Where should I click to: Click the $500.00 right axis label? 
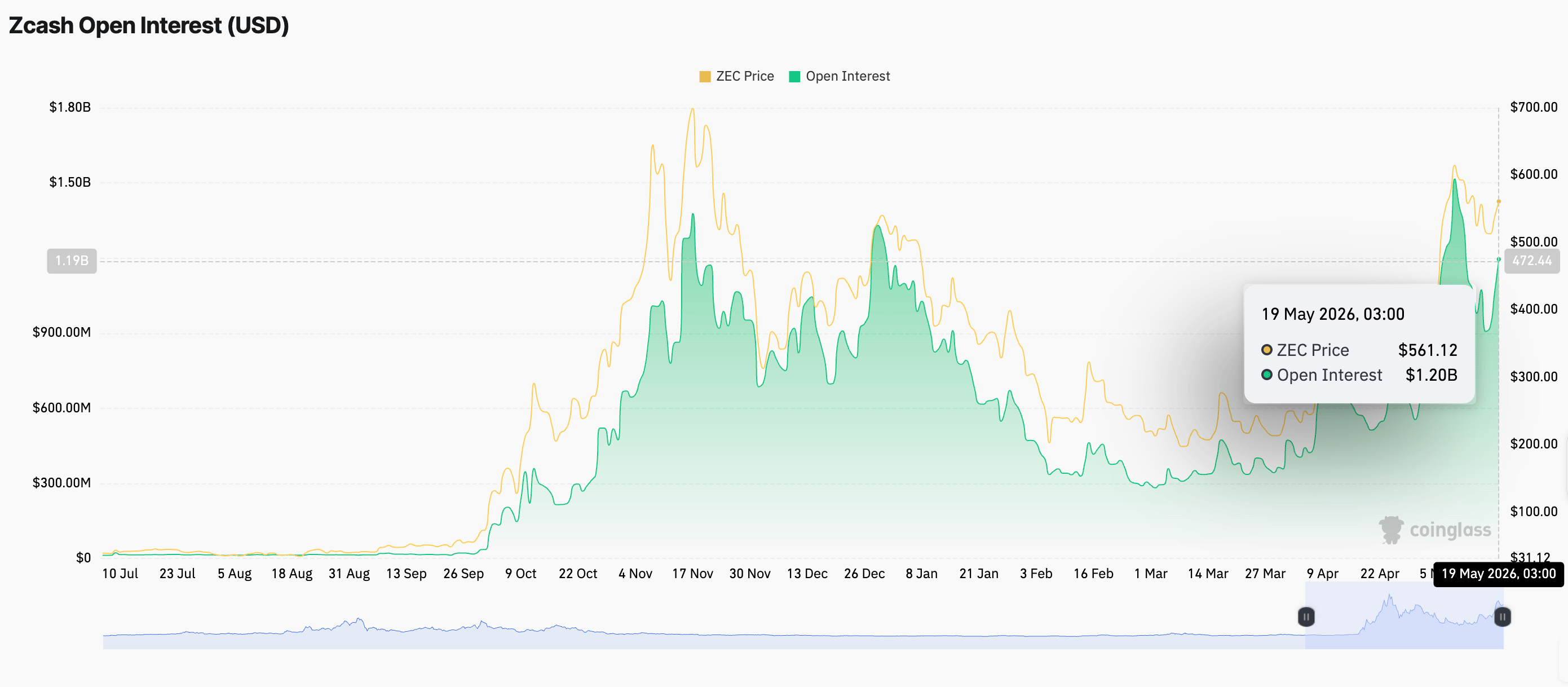click(1534, 242)
